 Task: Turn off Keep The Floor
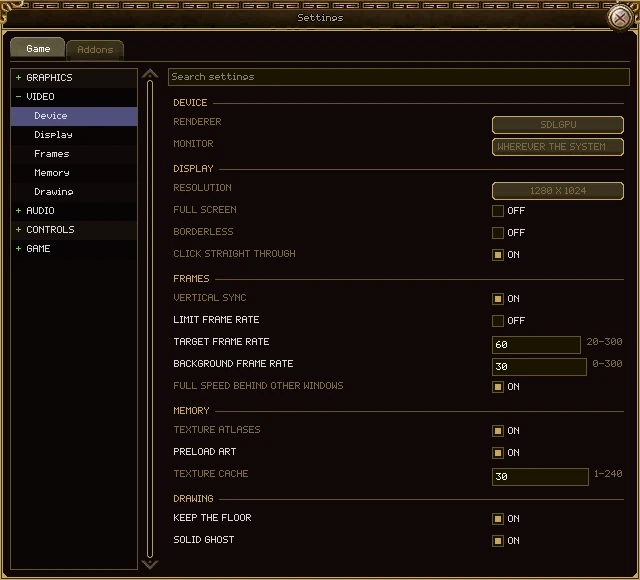click(x=498, y=519)
